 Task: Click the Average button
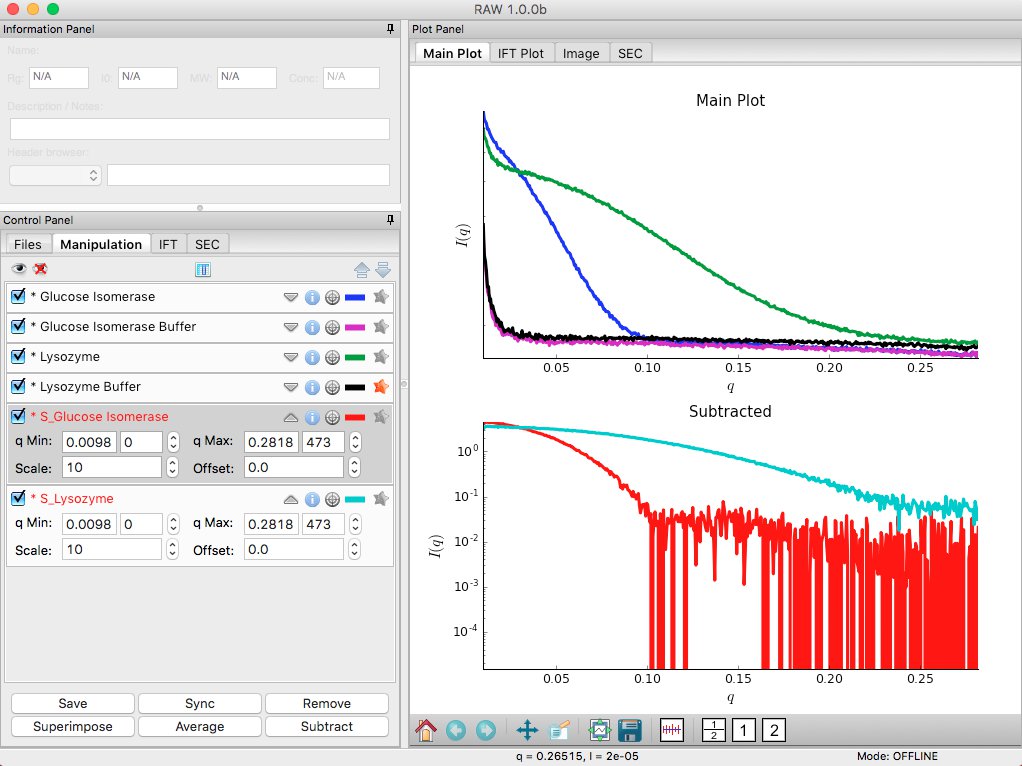click(200, 726)
